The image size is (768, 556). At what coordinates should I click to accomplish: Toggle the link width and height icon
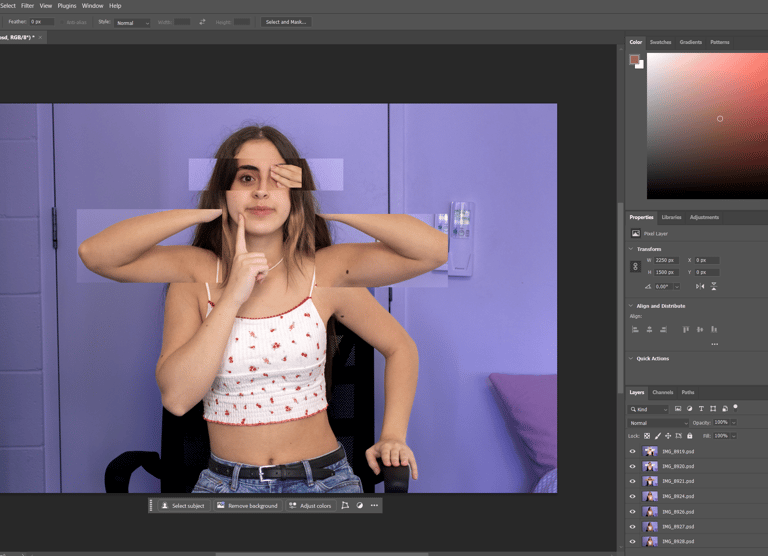pos(635,266)
